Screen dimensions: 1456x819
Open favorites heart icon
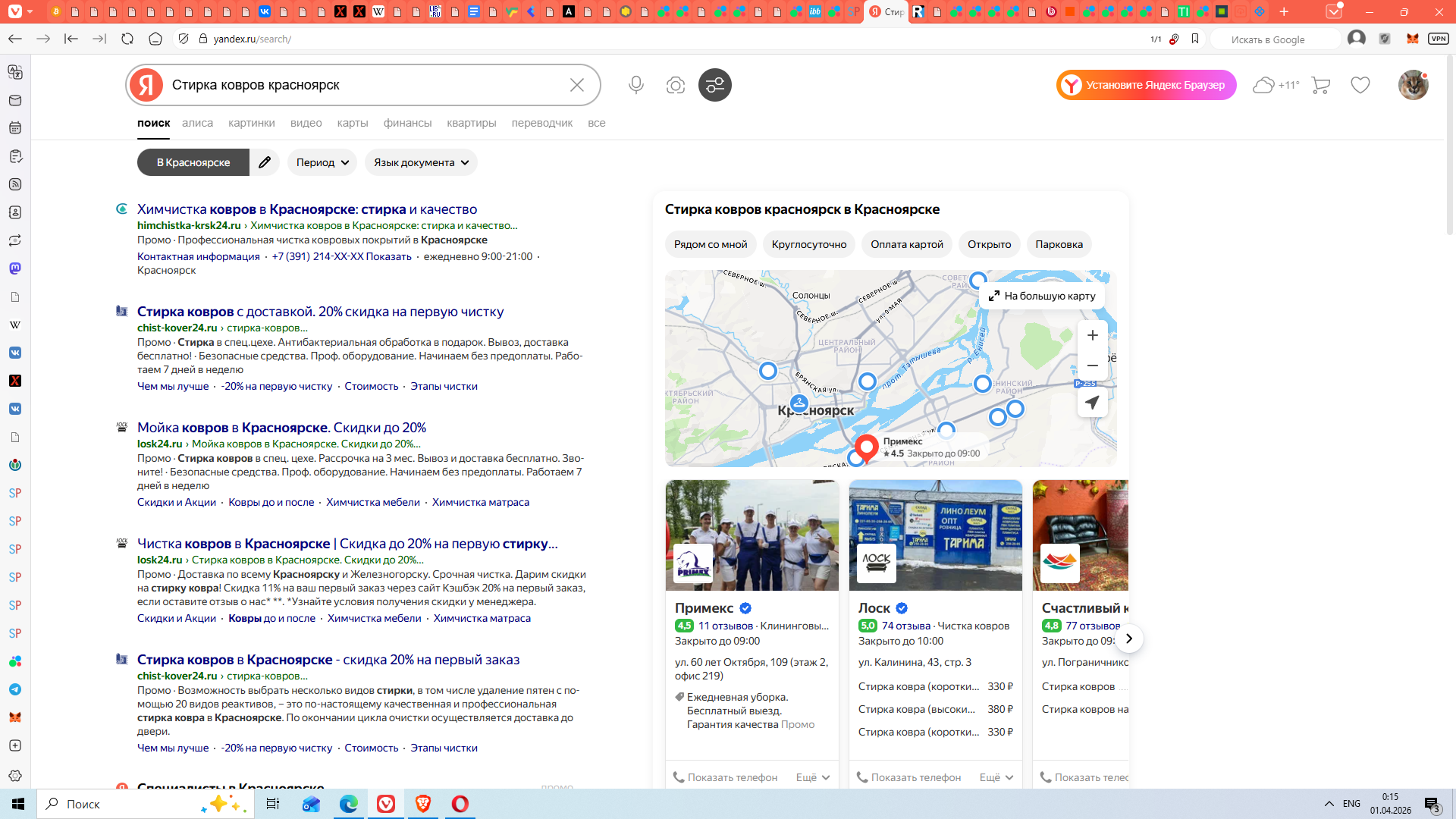click(1360, 85)
